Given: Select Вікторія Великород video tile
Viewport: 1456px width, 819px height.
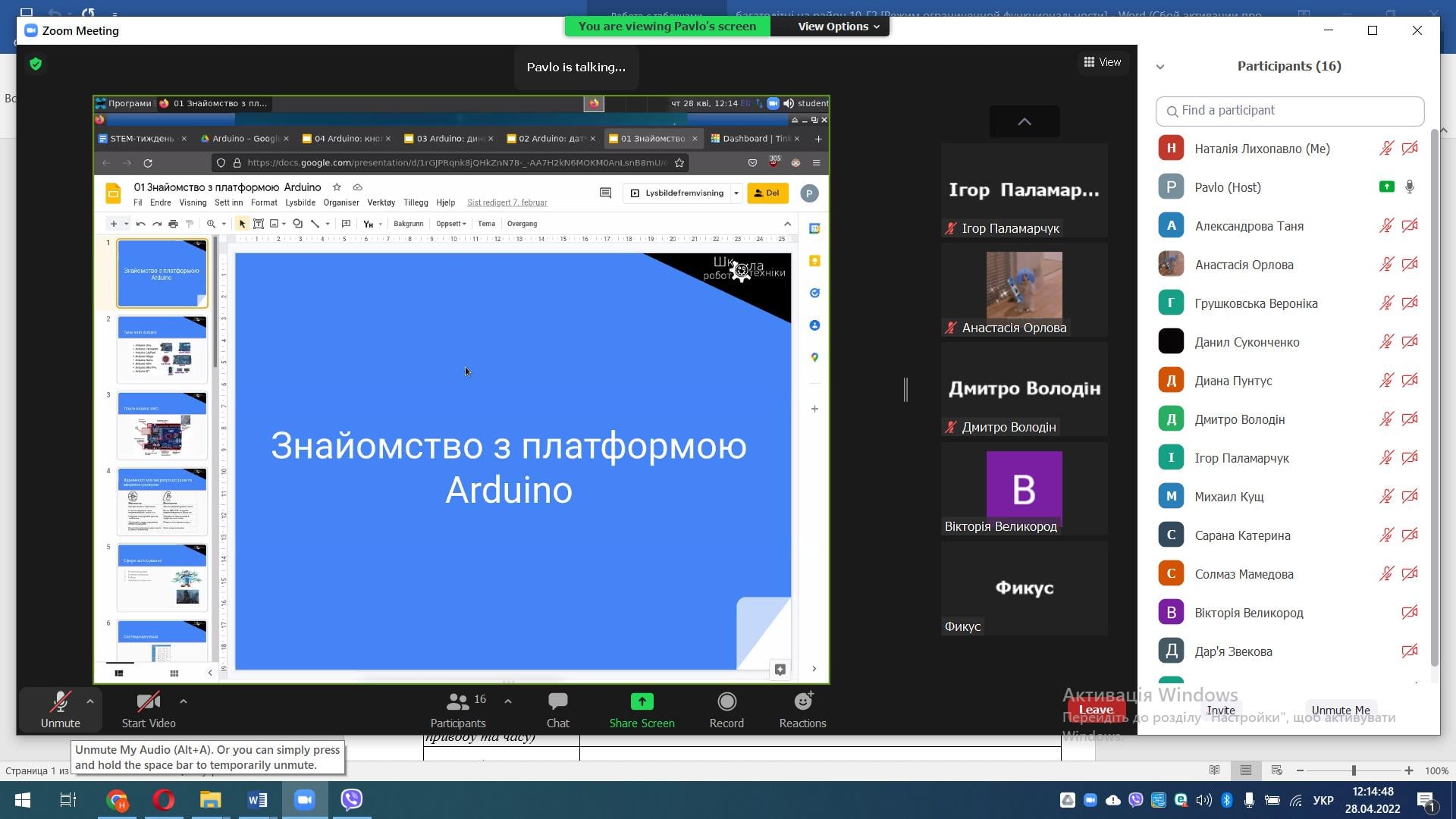Looking at the screenshot, I should click(x=1025, y=489).
